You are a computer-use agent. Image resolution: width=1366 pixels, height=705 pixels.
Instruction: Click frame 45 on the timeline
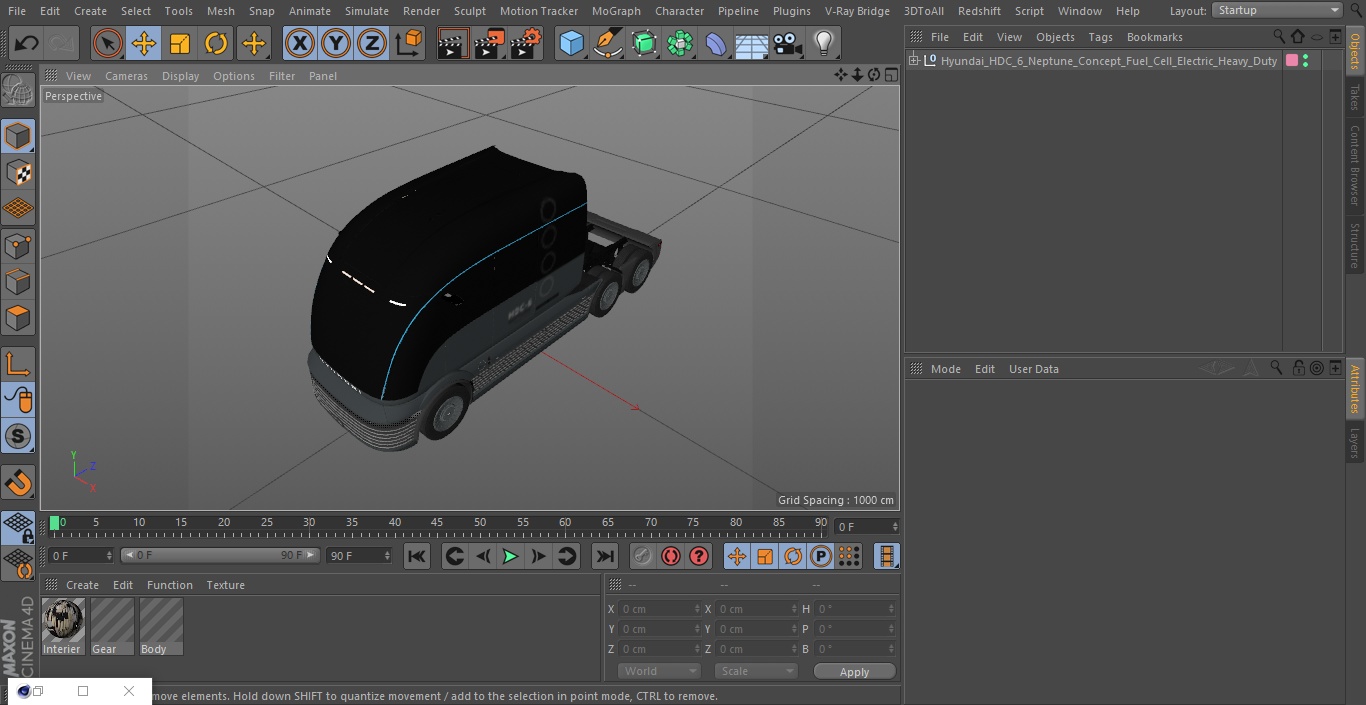437,523
